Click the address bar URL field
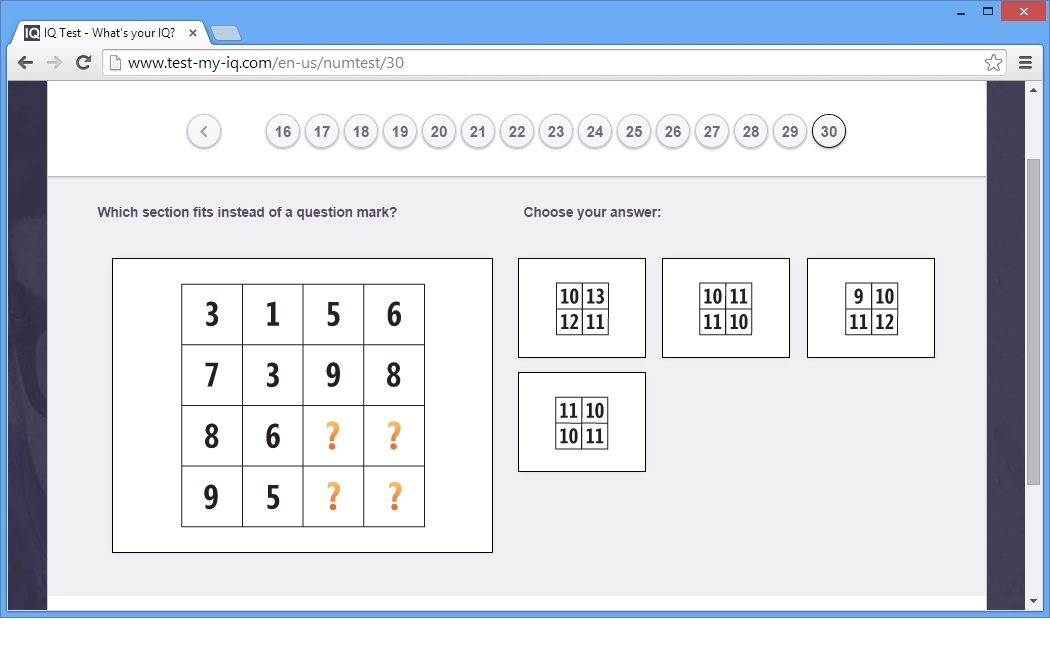 click(554, 63)
